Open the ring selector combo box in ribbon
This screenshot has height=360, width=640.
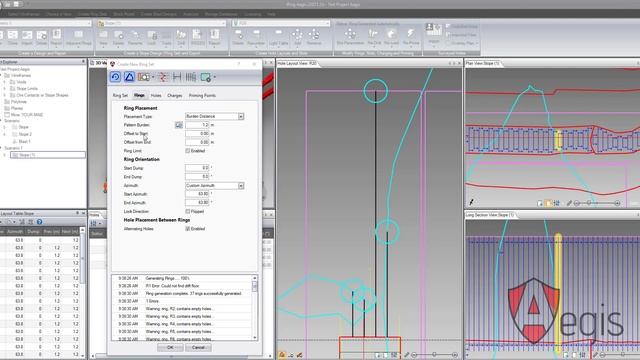pyautogui.click(x=281, y=23)
